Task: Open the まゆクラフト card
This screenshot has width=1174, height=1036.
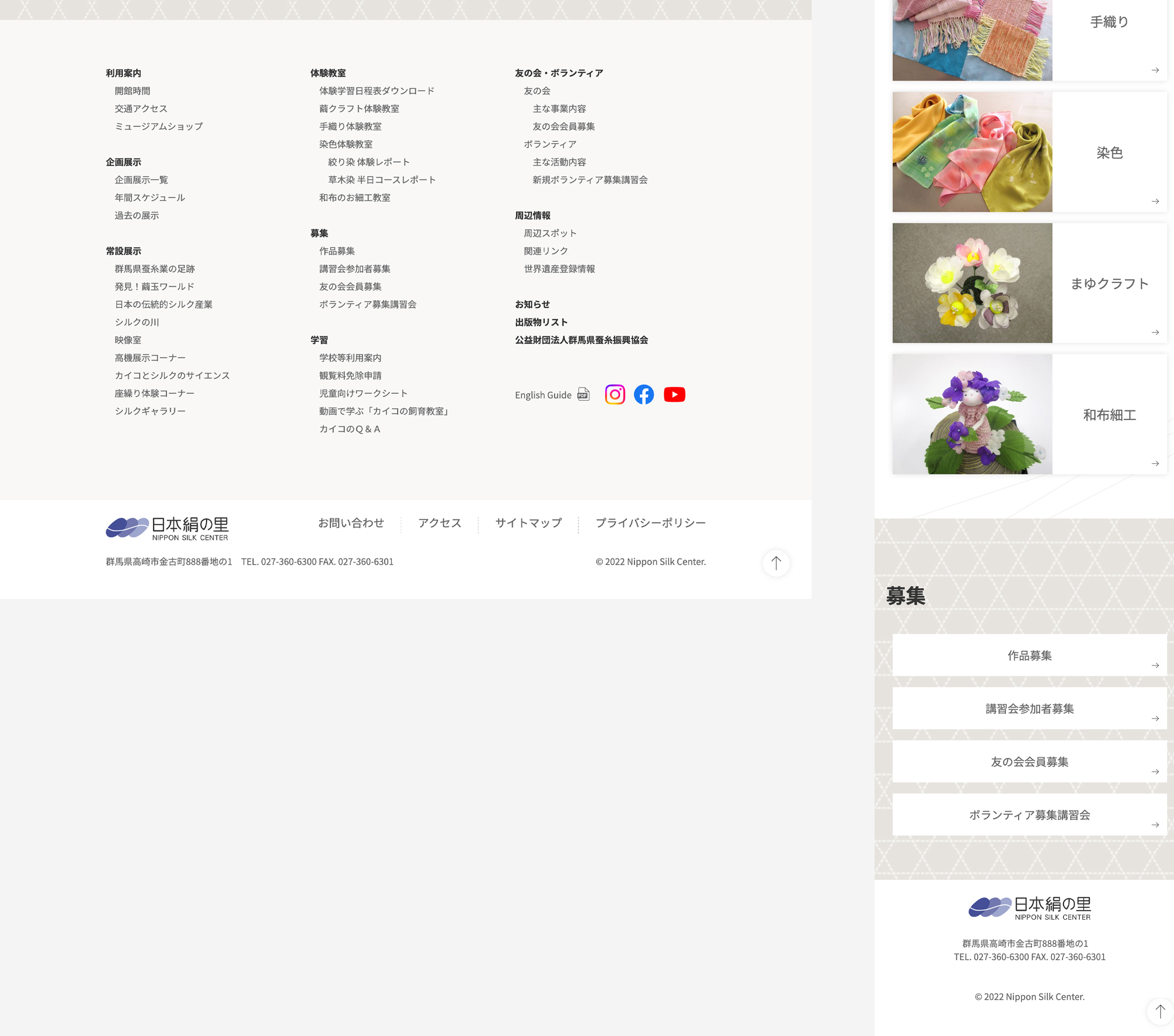Action: (1029, 283)
